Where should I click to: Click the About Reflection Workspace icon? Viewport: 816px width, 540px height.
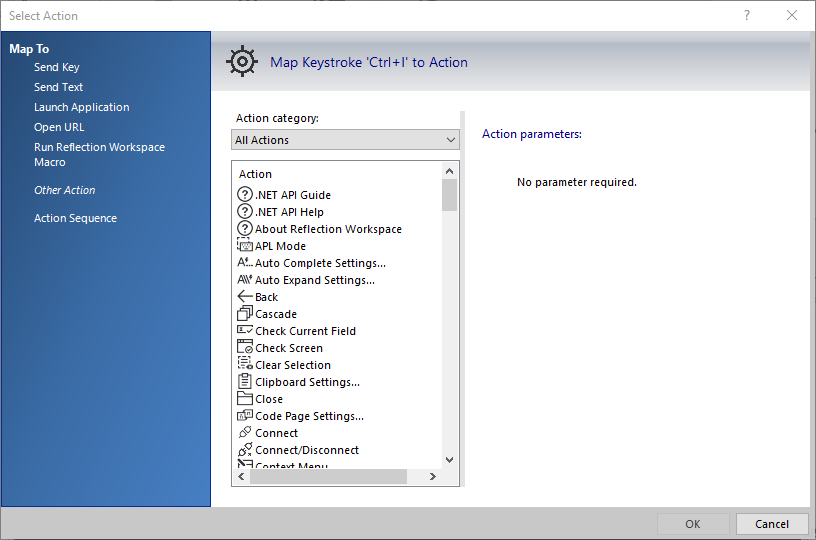(245, 229)
